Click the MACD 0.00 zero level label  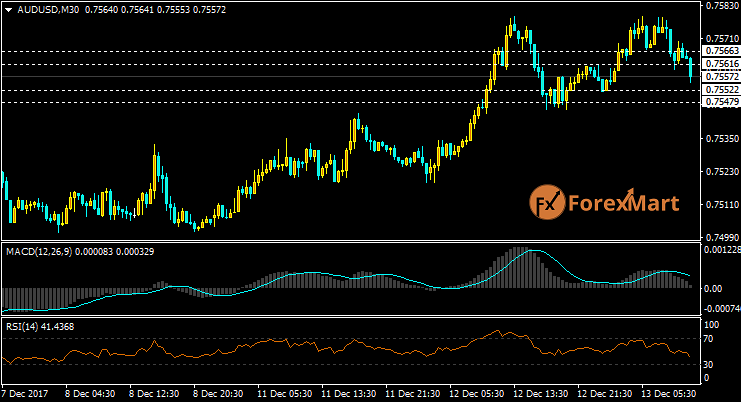[713, 288]
